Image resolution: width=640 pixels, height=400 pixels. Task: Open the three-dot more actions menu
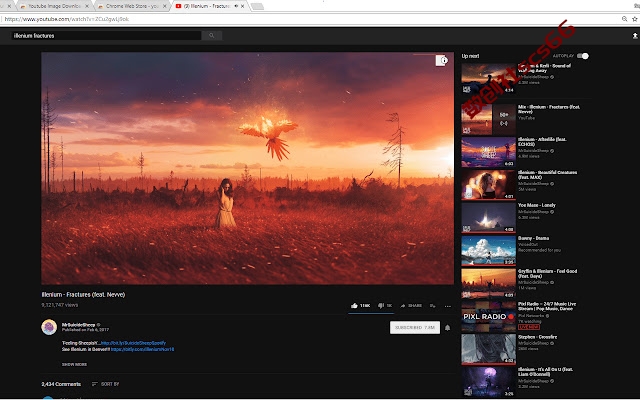(x=448, y=306)
